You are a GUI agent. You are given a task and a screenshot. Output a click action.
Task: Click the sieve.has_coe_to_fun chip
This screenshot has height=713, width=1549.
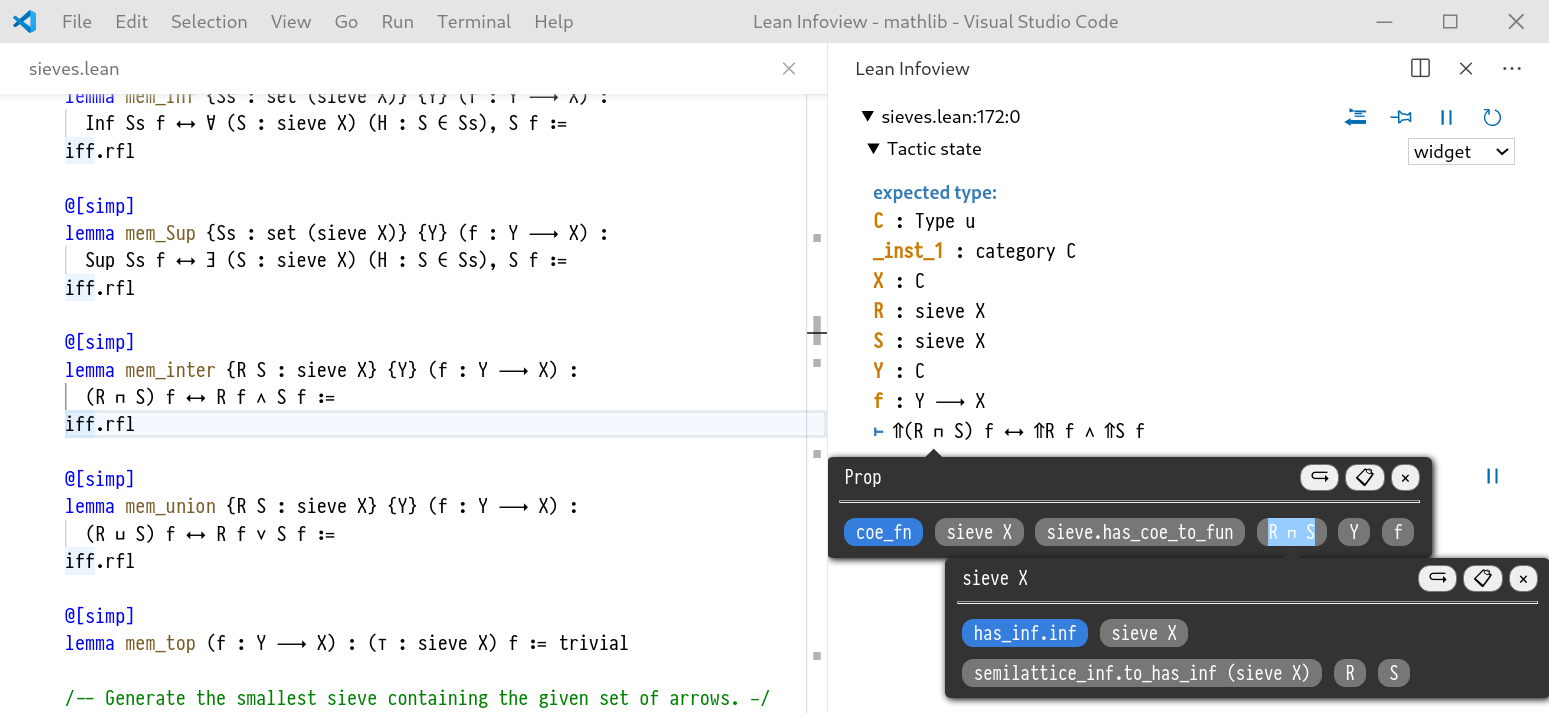[x=1139, y=532]
